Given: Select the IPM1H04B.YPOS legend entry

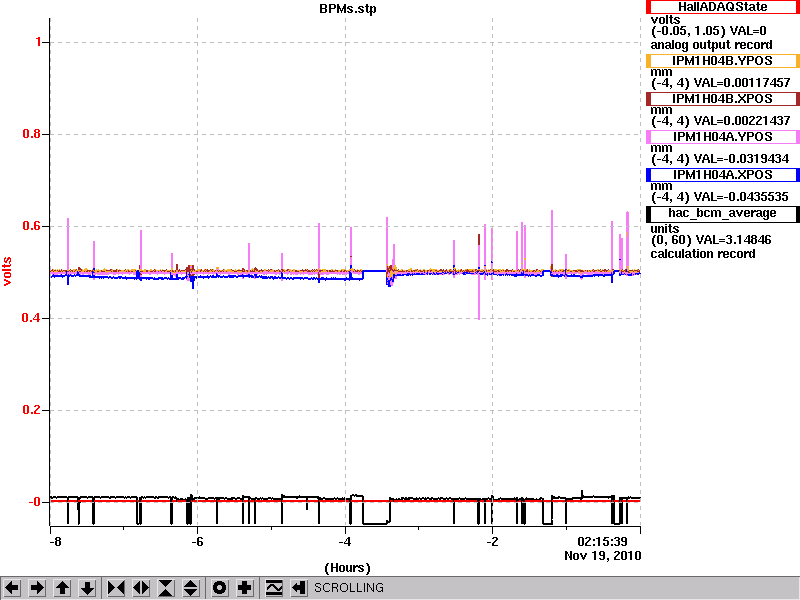Looking at the screenshot, I should point(722,61).
